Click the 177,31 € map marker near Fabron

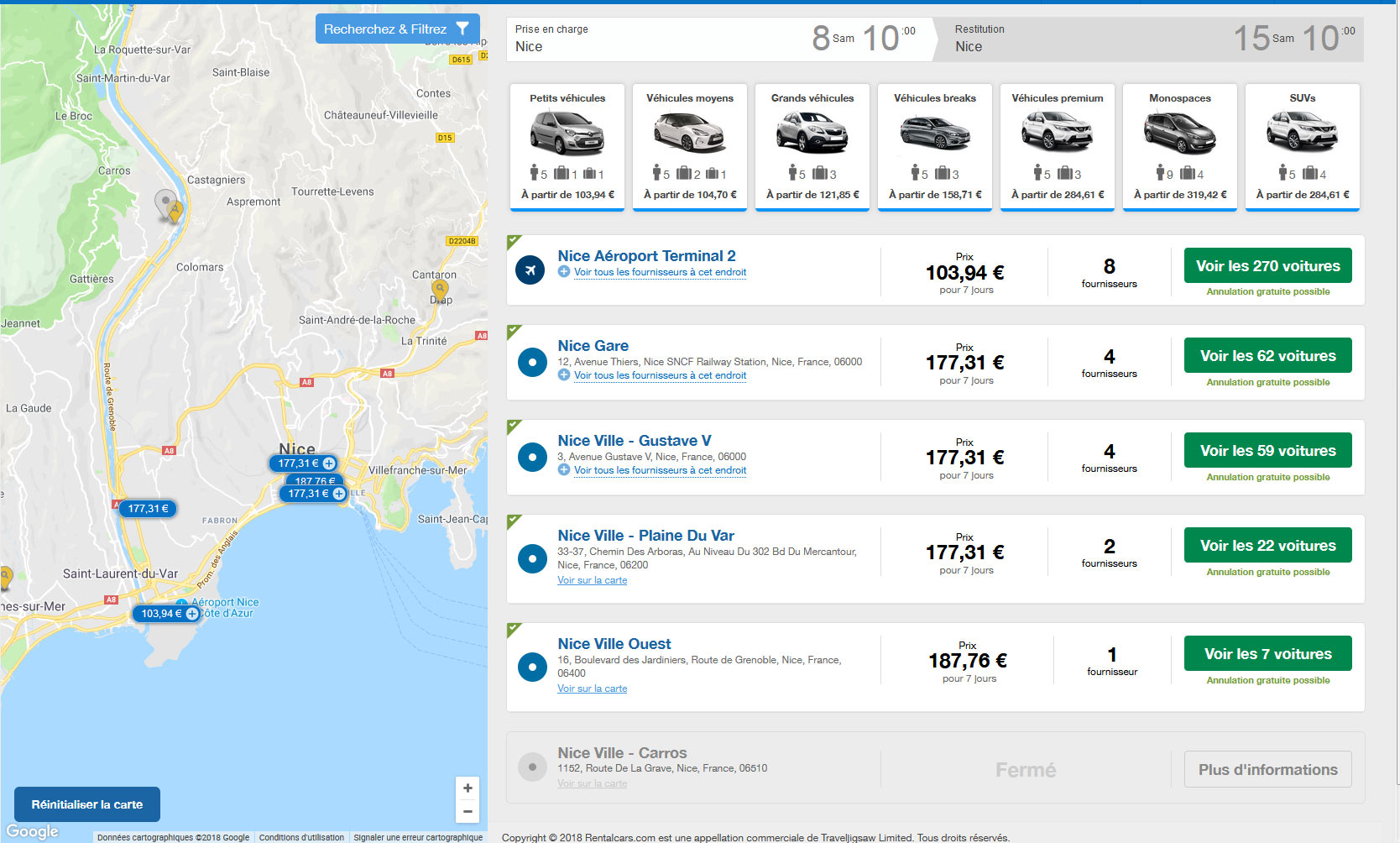click(x=148, y=508)
